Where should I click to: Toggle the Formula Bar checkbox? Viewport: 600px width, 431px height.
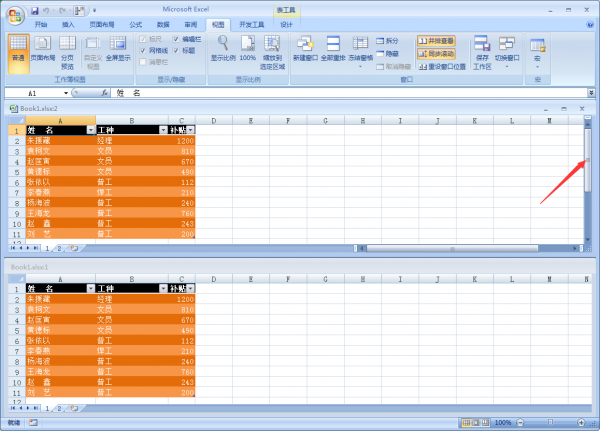point(176,39)
